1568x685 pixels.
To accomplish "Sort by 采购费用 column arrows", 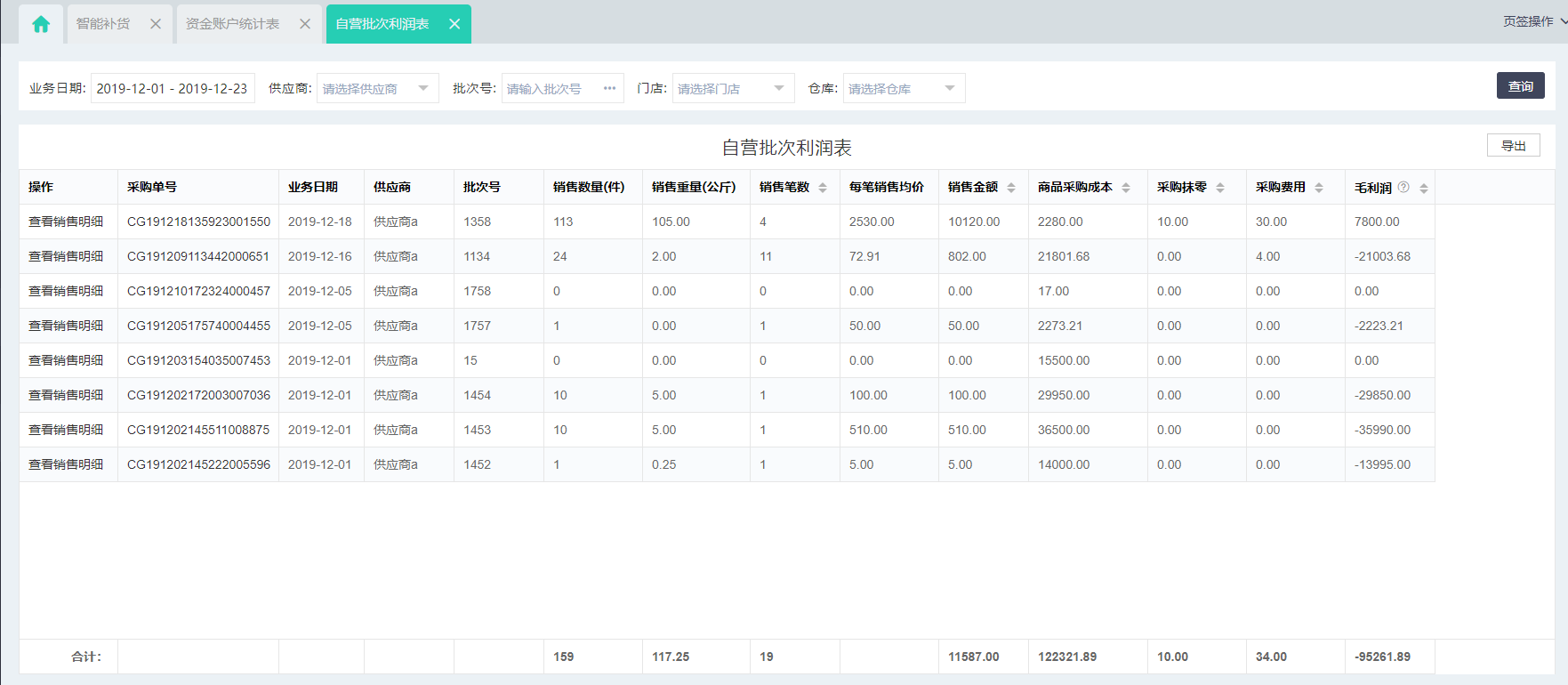I will coord(1319,188).
